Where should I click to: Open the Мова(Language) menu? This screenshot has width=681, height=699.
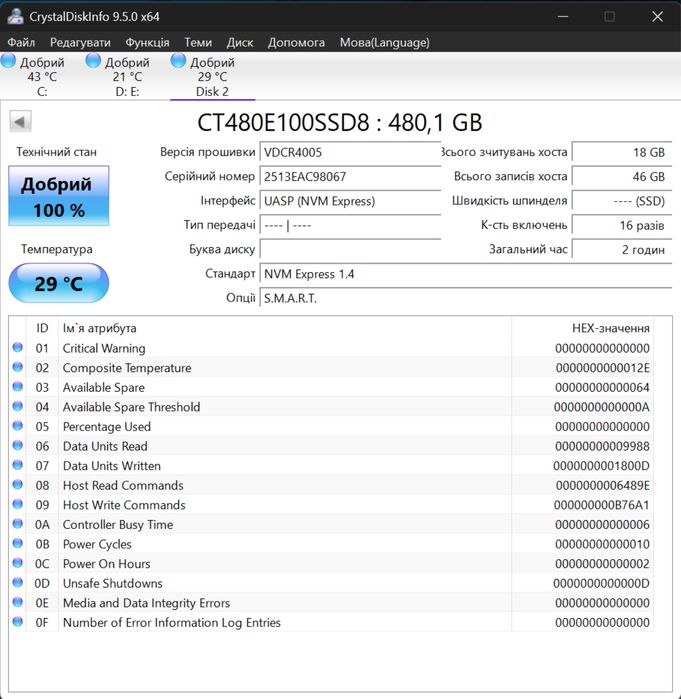[385, 42]
